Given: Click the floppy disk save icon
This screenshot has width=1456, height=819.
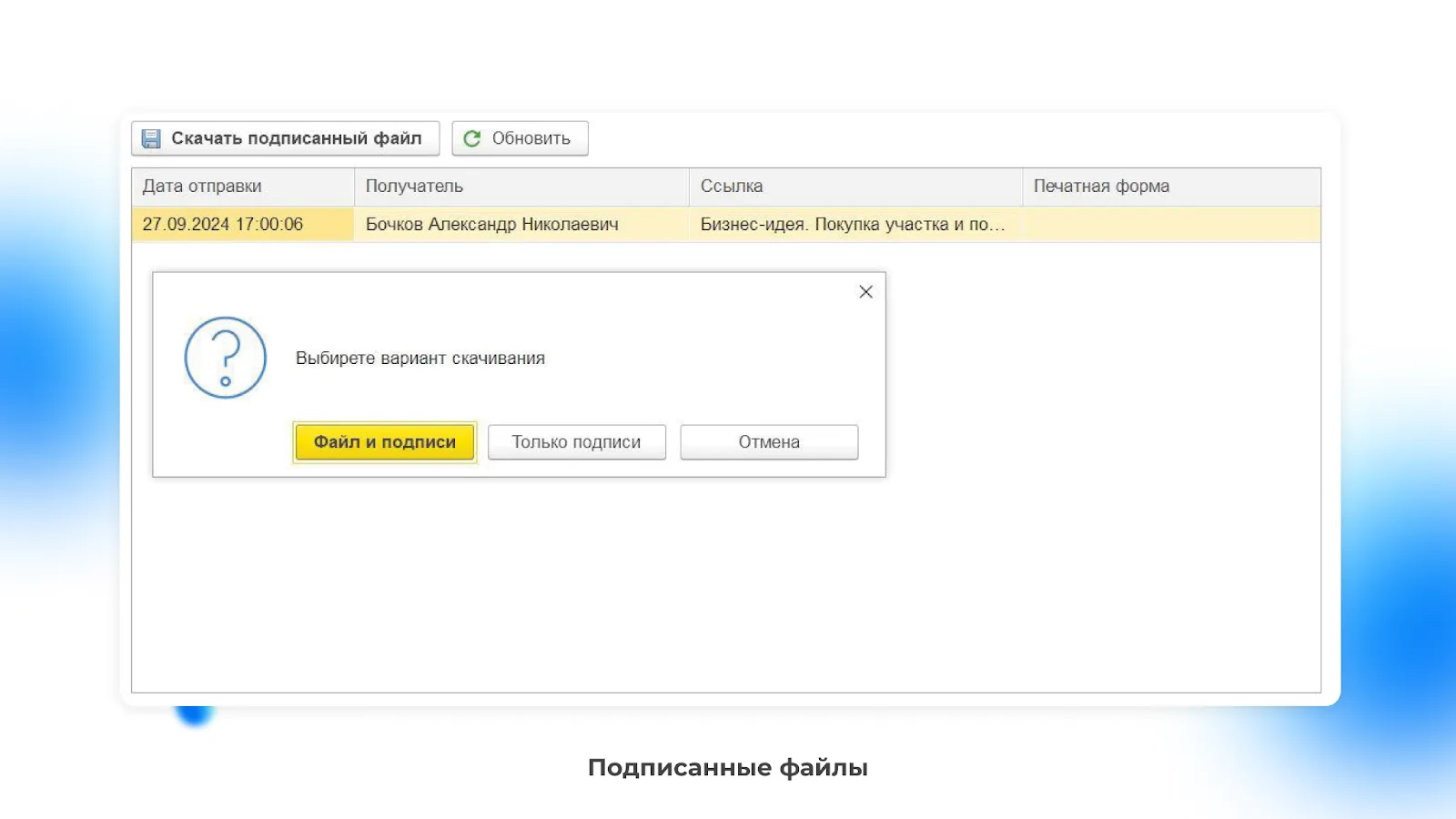Looking at the screenshot, I should pos(151,138).
